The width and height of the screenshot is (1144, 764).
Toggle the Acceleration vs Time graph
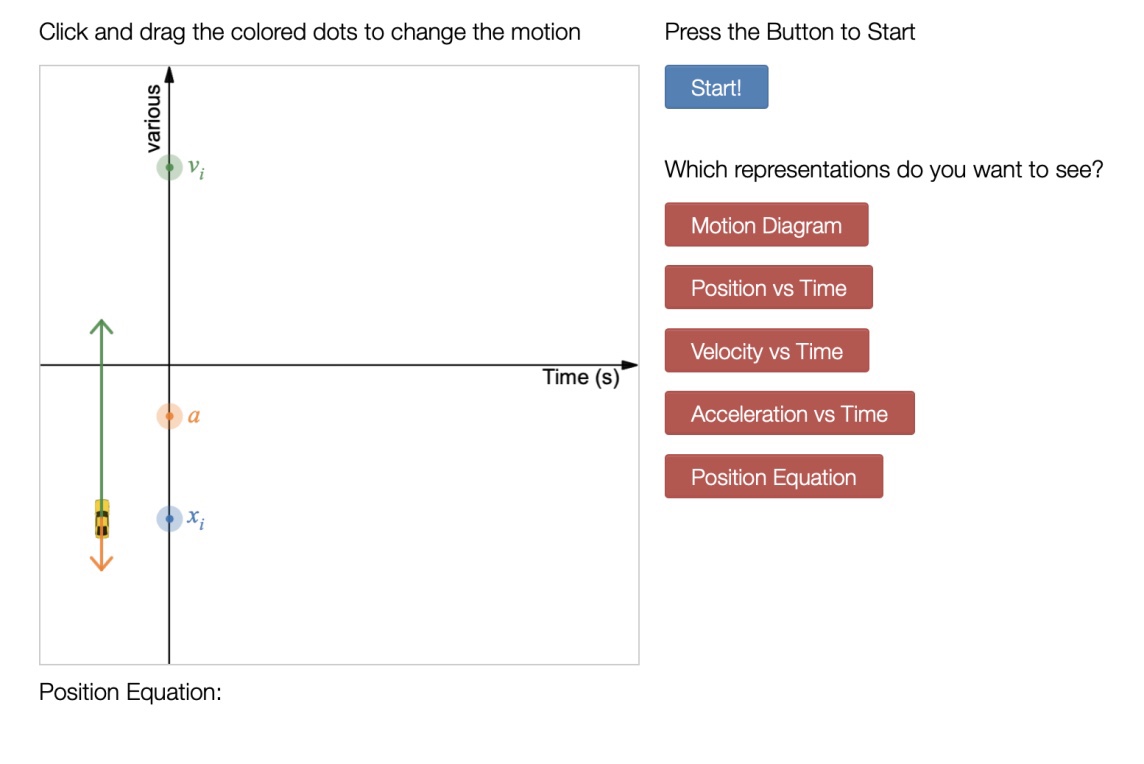[789, 414]
